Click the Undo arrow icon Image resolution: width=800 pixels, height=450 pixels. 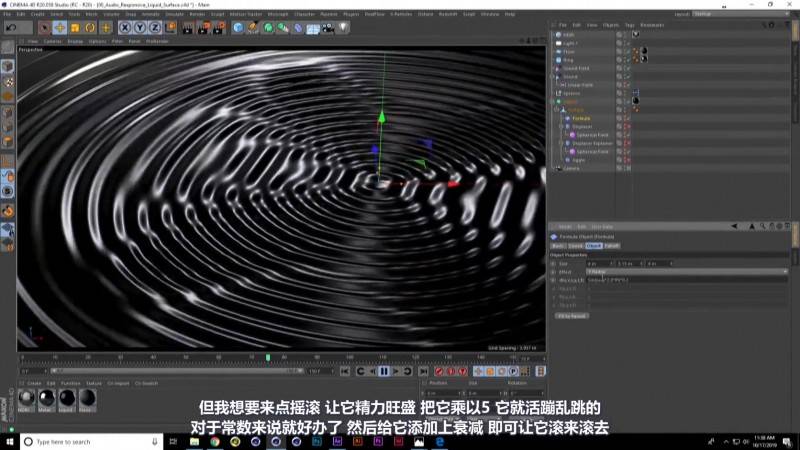(11, 27)
